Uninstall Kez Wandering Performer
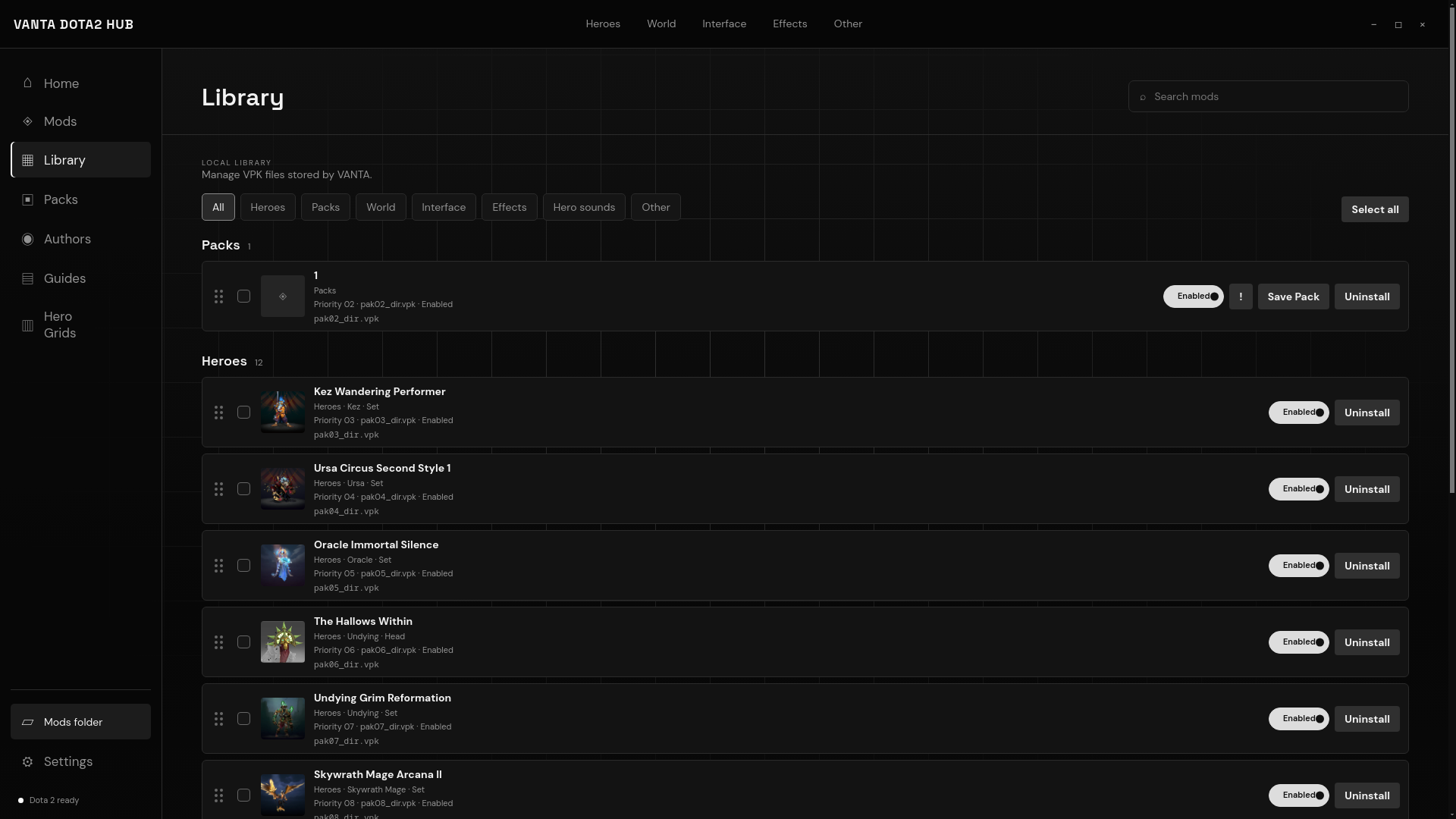The image size is (1456, 819). 1367,413
